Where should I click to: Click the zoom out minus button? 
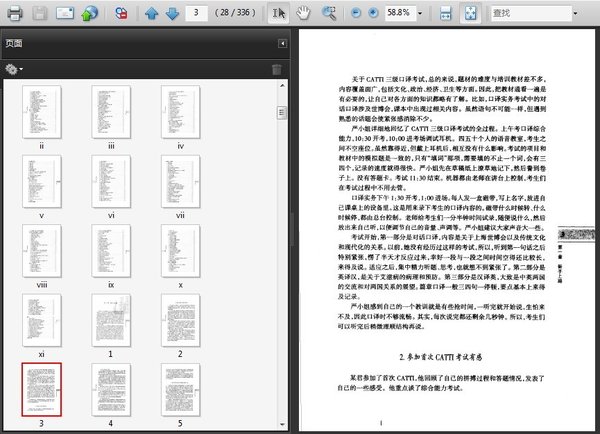click(359, 14)
